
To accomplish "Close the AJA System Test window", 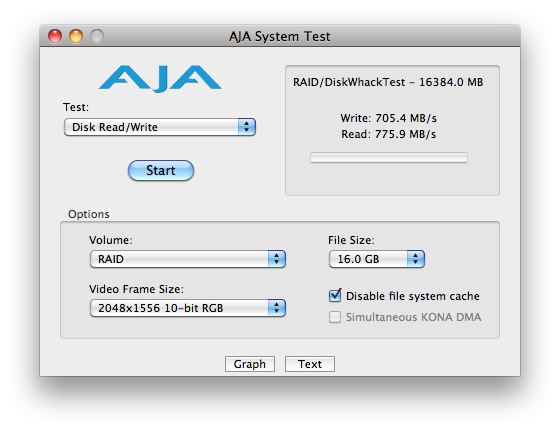I will point(55,36).
